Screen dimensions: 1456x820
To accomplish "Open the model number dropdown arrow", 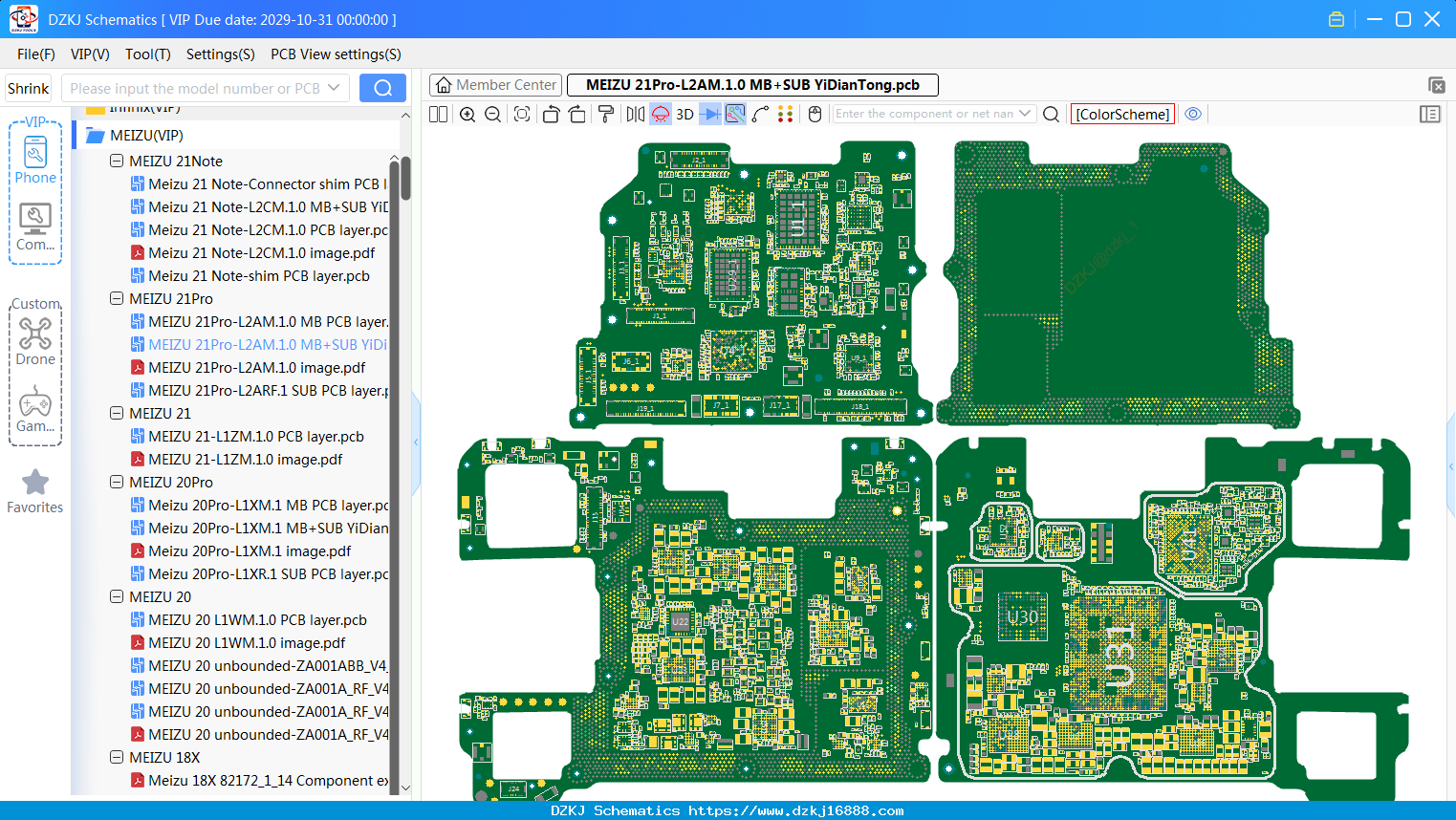I will pyautogui.click(x=334, y=88).
